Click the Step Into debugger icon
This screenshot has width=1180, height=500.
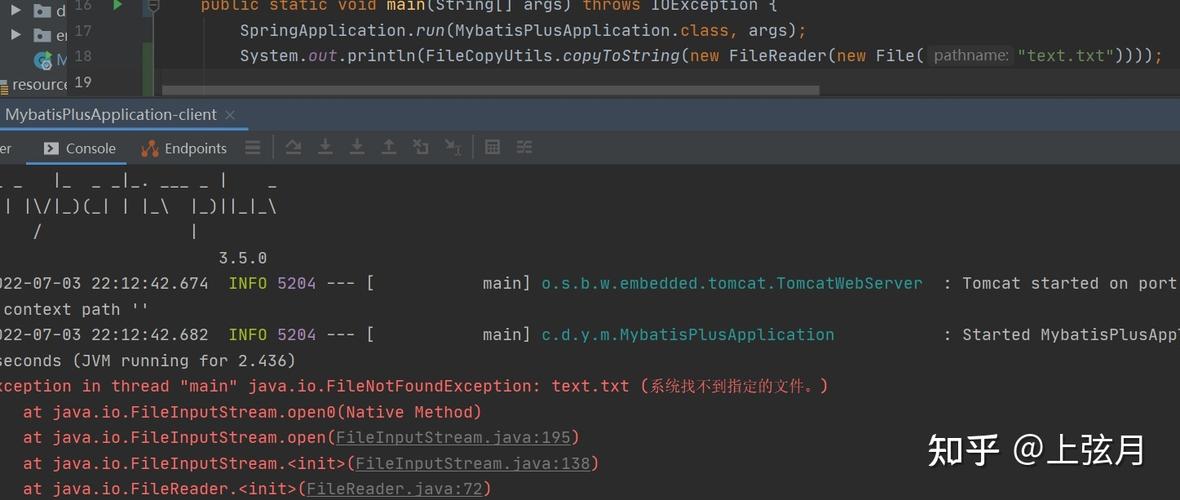coord(357,148)
